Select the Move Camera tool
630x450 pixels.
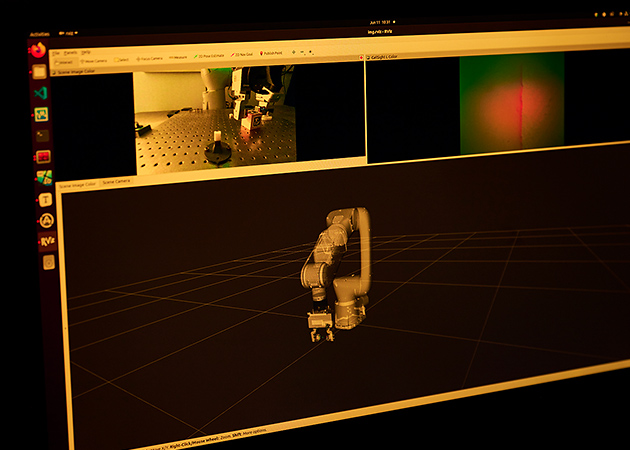pyautogui.click(x=94, y=61)
